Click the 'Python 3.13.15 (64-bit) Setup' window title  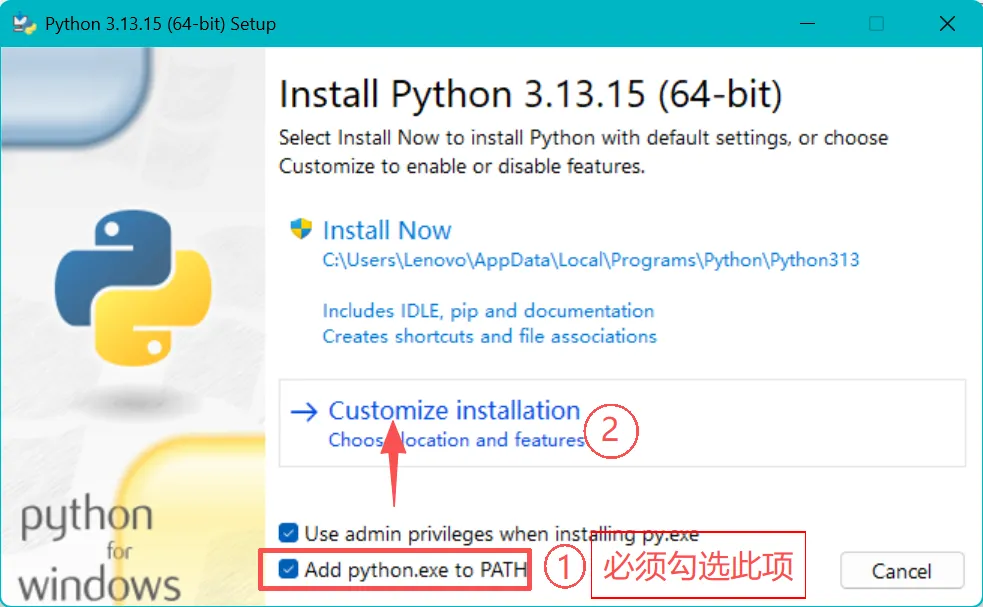click(160, 24)
